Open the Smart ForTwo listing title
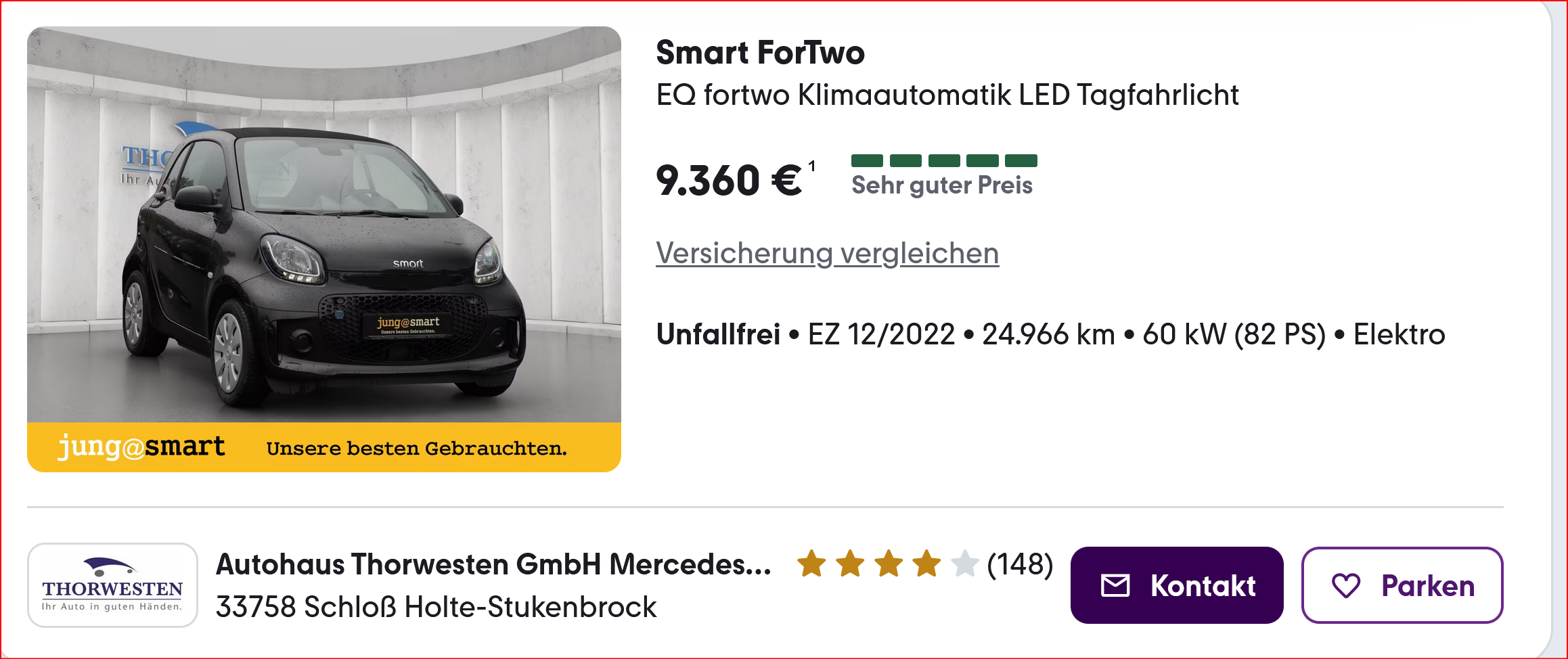 click(x=760, y=53)
